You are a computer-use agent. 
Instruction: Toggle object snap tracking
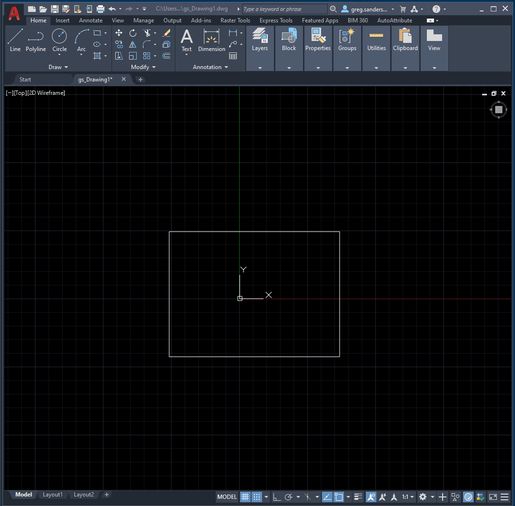tap(327, 497)
